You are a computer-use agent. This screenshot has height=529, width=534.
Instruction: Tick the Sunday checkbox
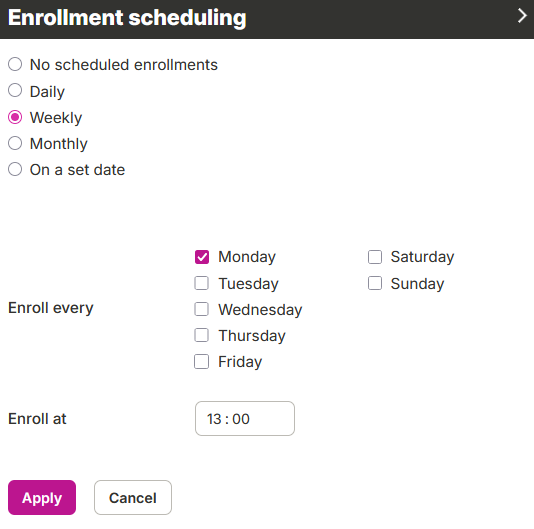(375, 283)
